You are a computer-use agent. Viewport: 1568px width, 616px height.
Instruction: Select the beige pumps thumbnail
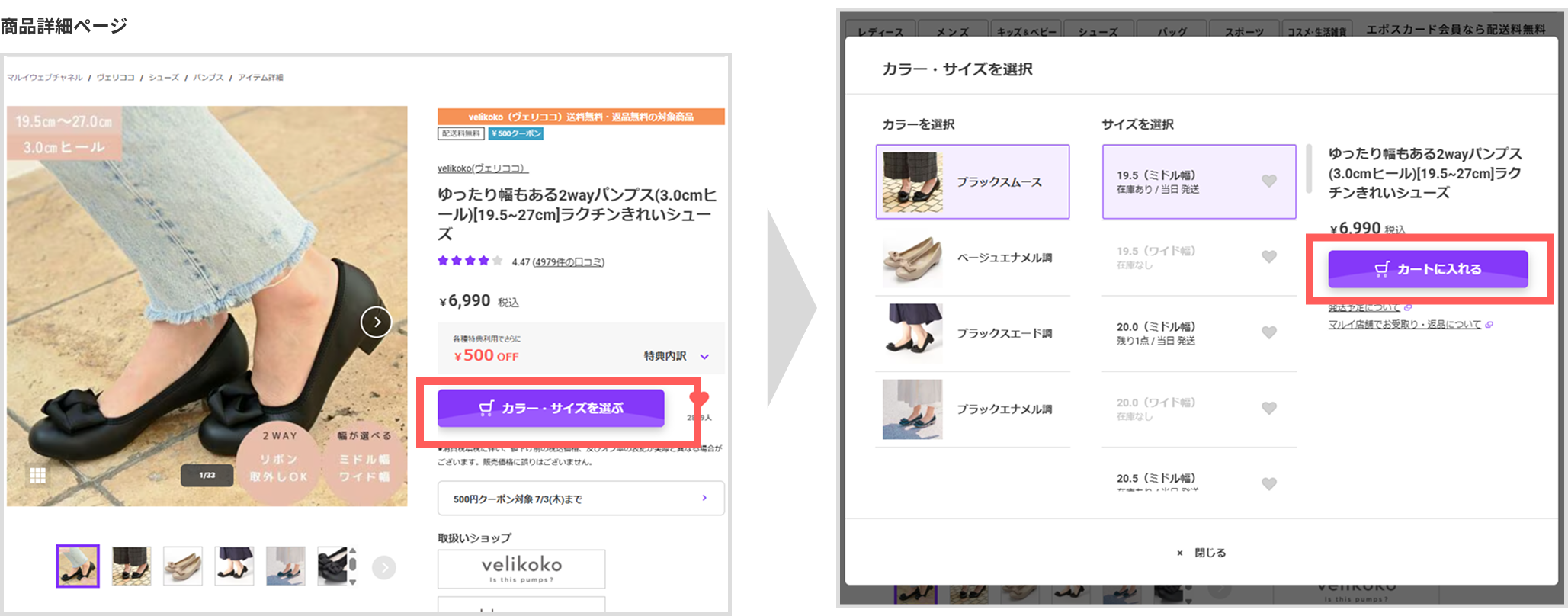click(x=183, y=566)
